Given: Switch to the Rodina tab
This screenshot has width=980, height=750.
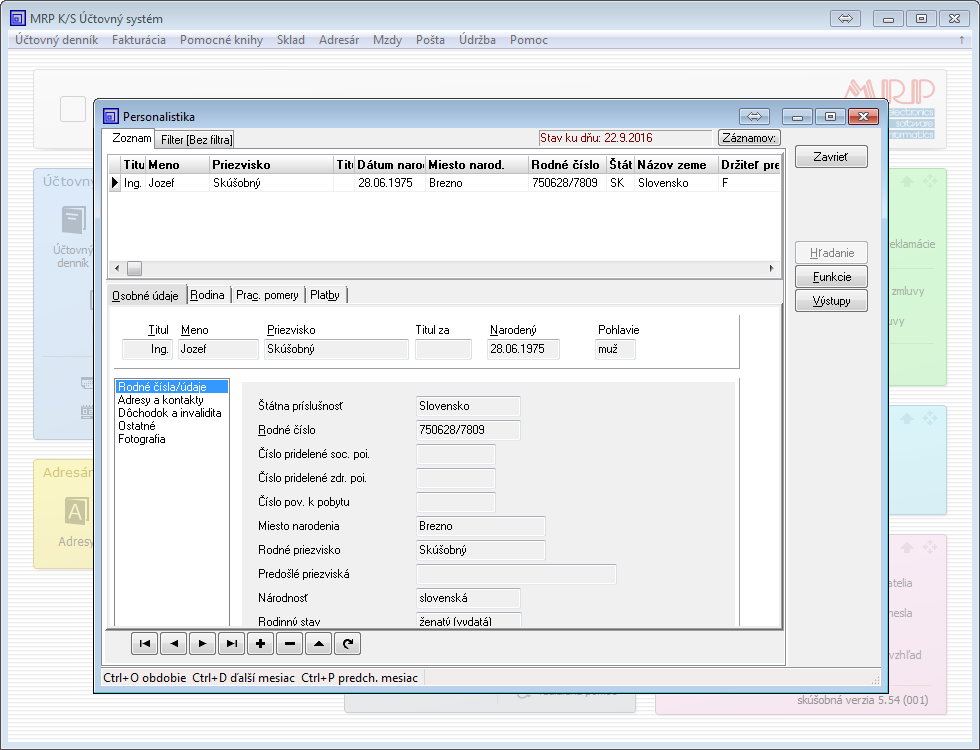Looking at the screenshot, I should (208, 295).
